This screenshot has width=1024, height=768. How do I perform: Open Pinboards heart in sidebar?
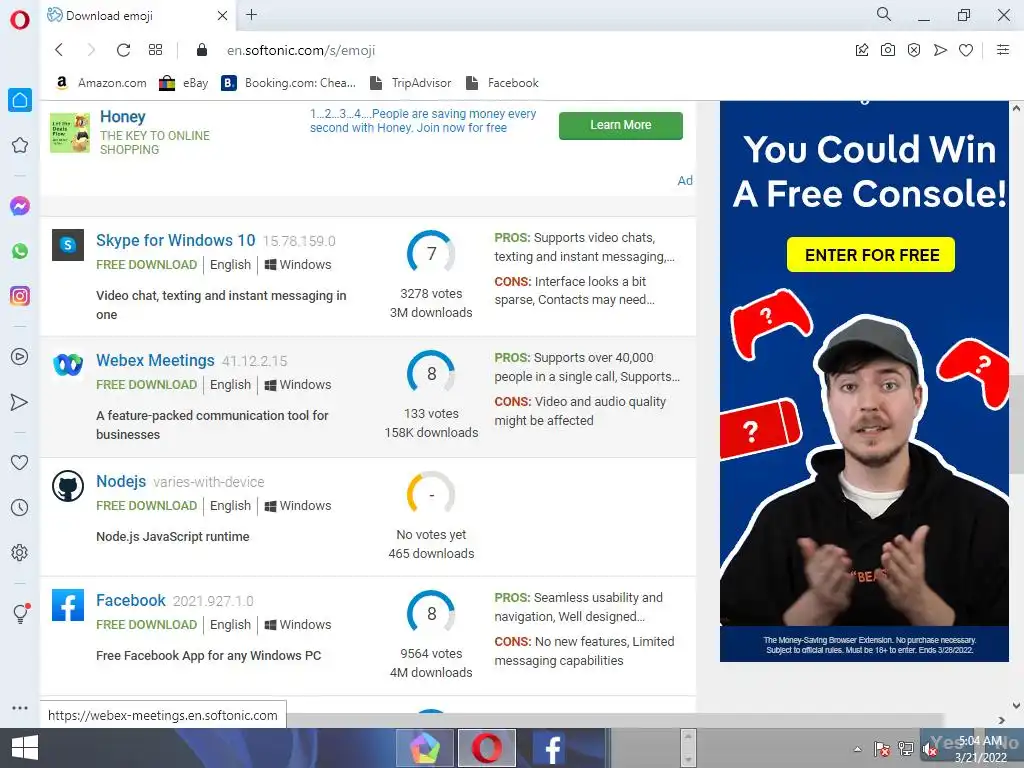click(20, 462)
